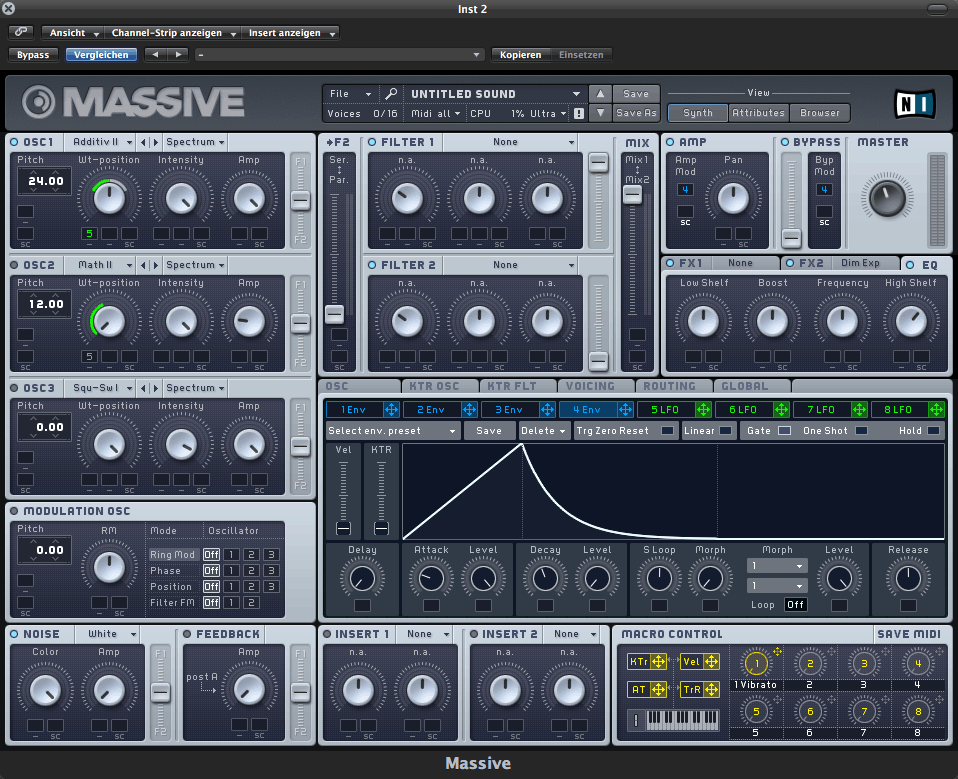Open the Additiv II wavetable dropdown on OSC1
The image size is (958, 779).
click(x=100, y=142)
